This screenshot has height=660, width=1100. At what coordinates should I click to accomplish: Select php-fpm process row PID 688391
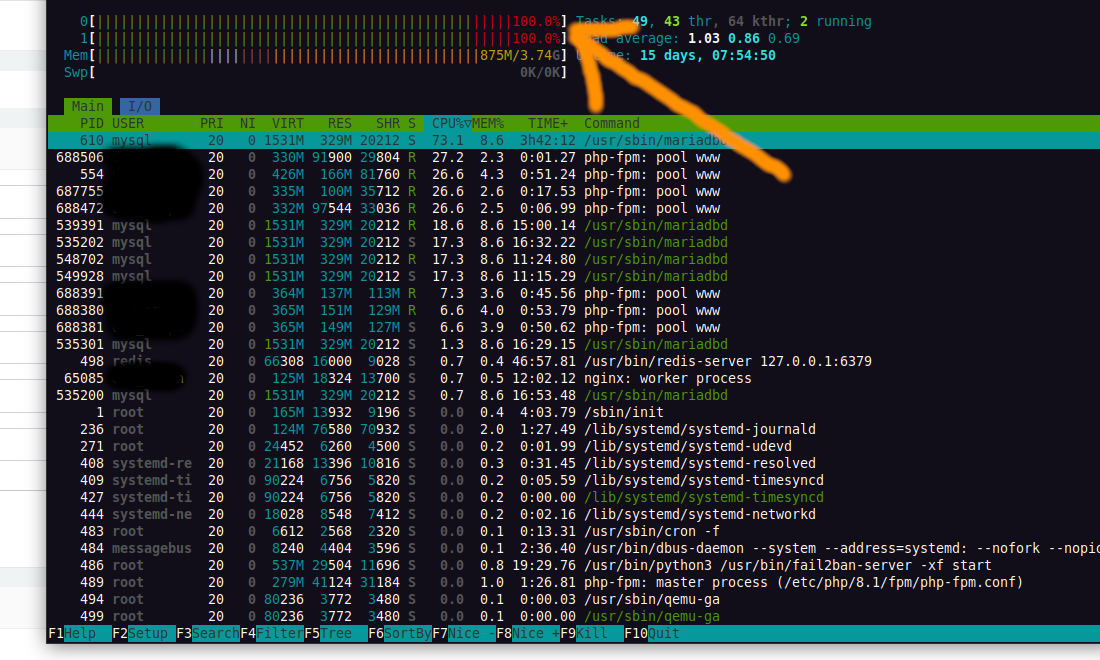[x=574, y=293]
